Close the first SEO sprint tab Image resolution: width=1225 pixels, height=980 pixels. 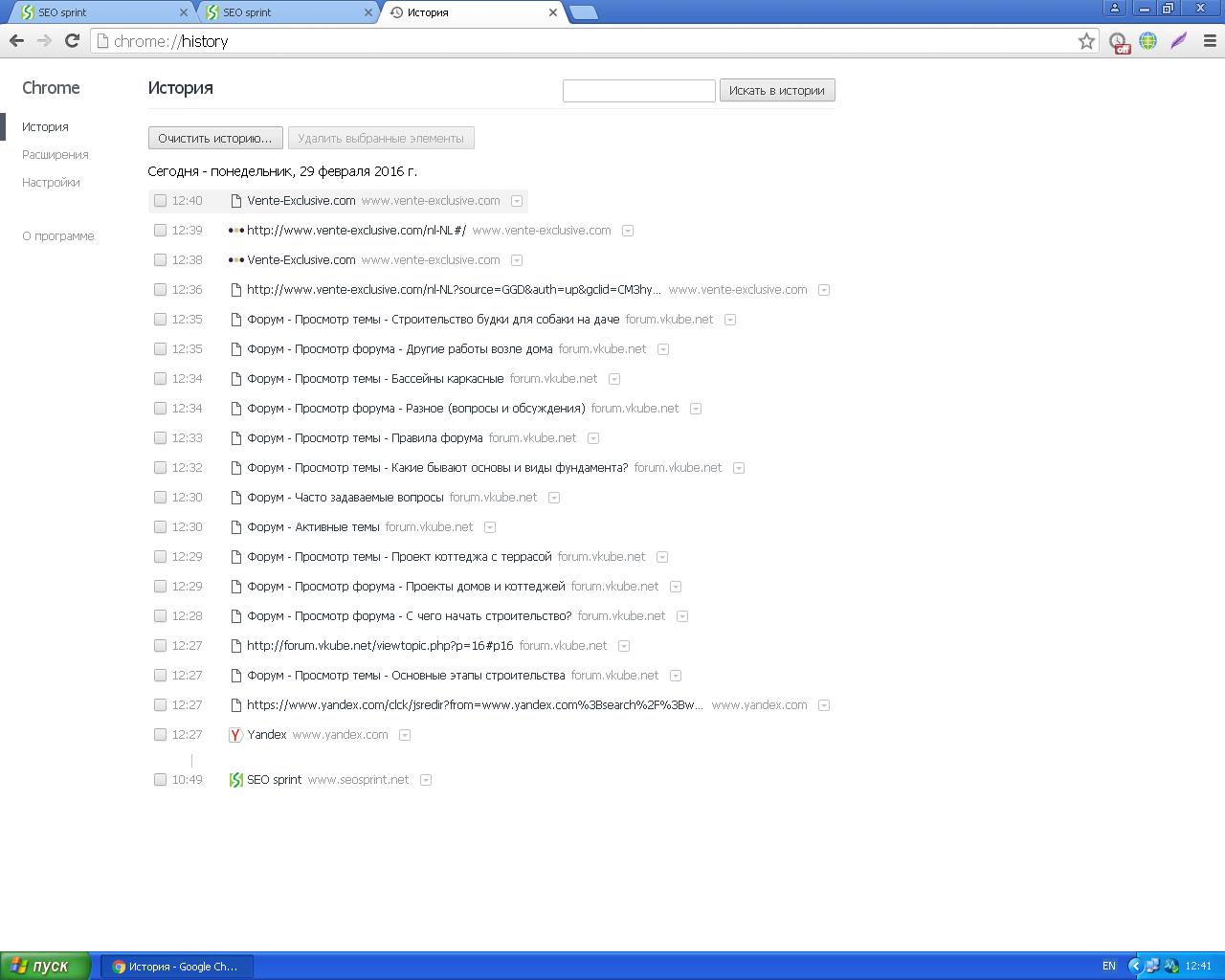click(185, 12)
